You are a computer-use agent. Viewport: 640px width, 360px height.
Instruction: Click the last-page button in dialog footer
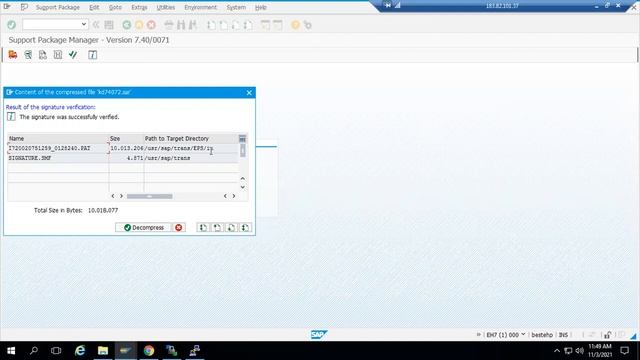245,227
